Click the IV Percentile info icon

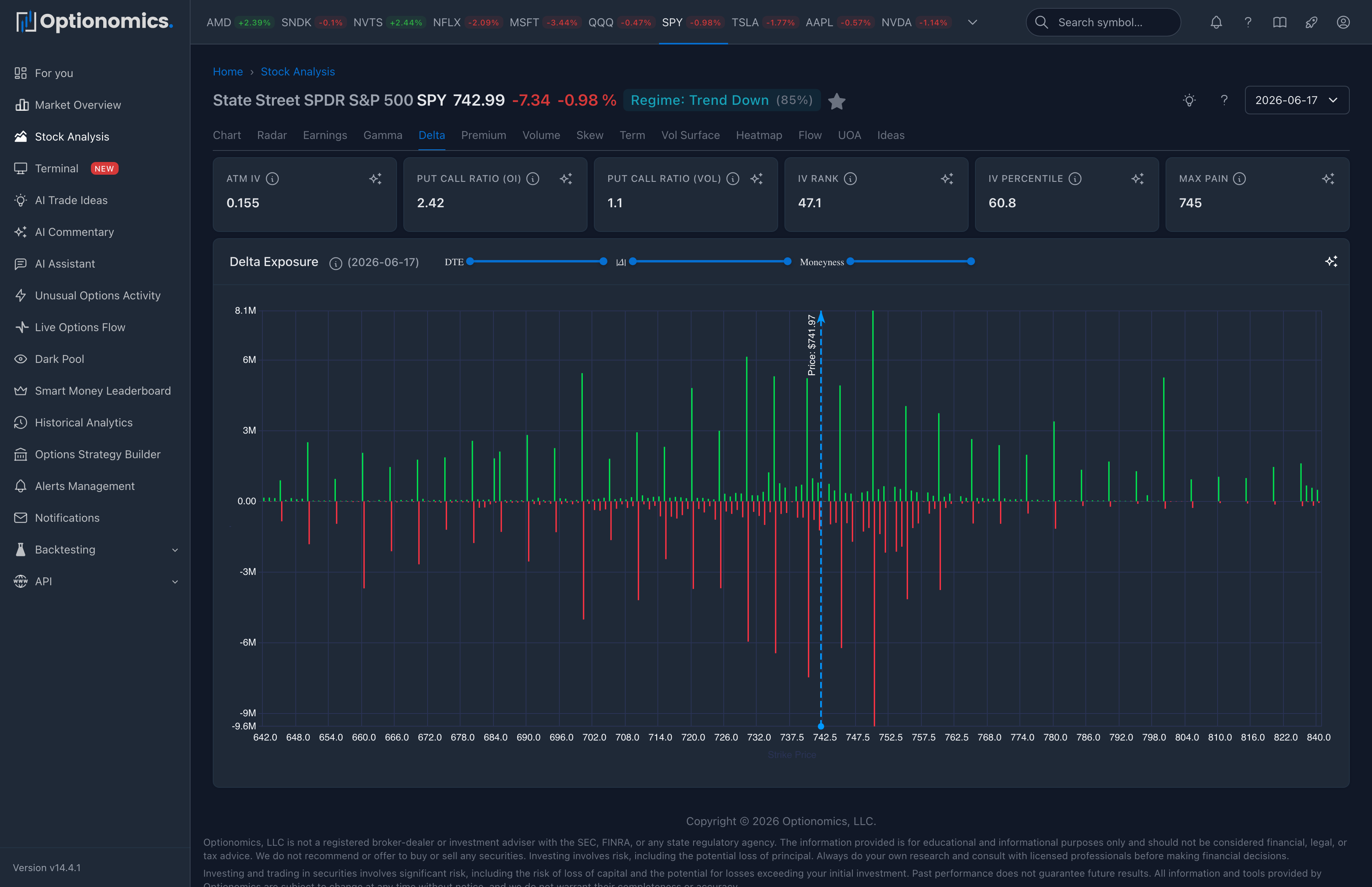pos(1075,179)
